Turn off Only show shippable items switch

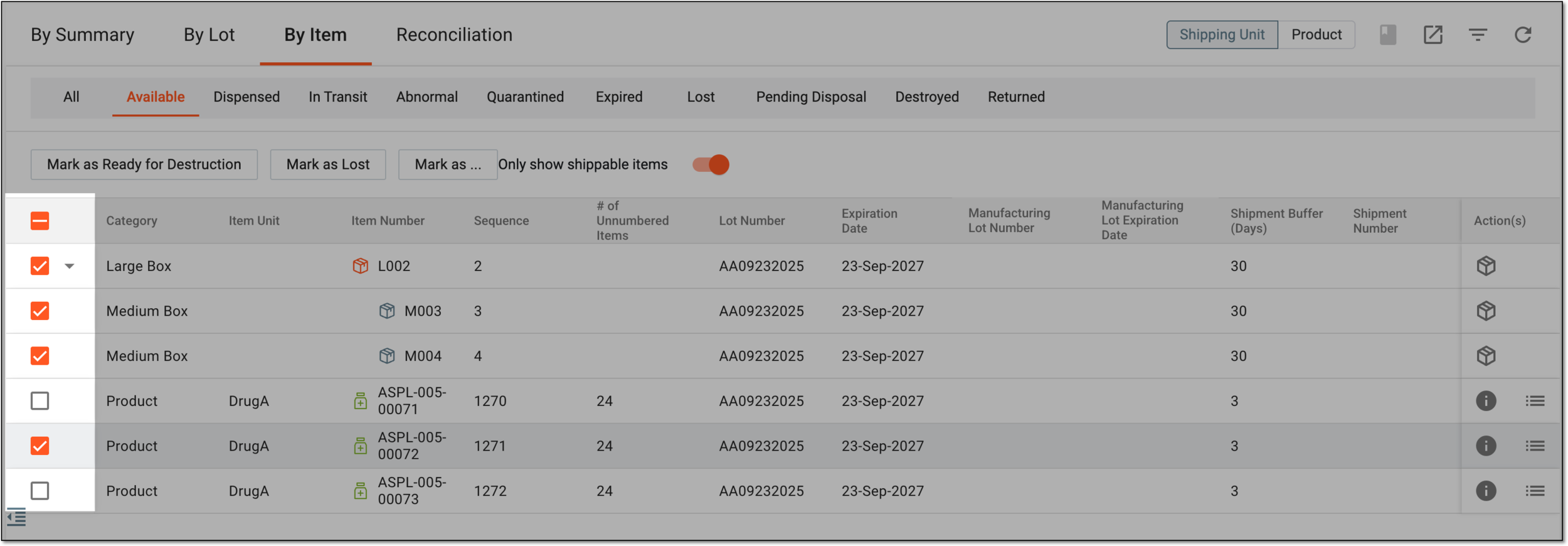coord(711,164)
